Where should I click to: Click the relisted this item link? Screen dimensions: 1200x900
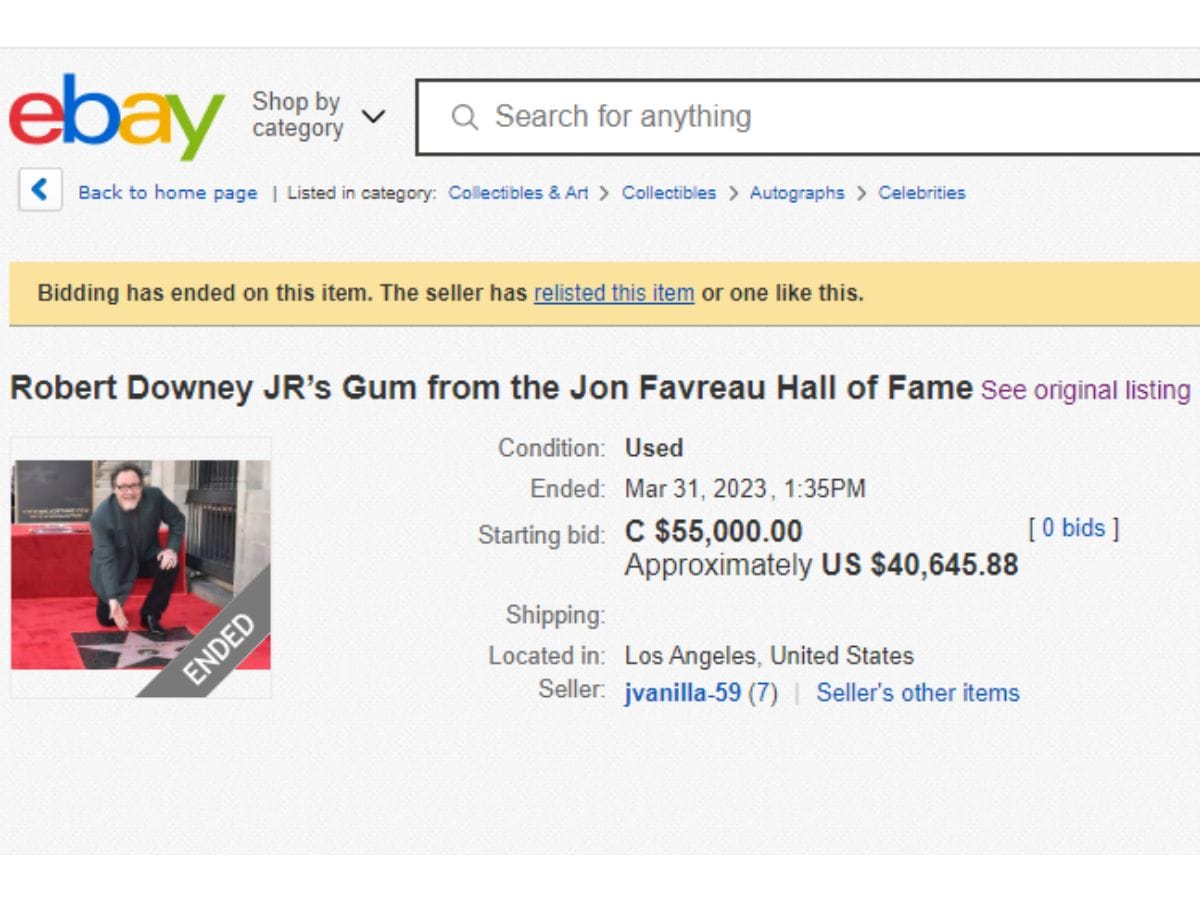614,293
